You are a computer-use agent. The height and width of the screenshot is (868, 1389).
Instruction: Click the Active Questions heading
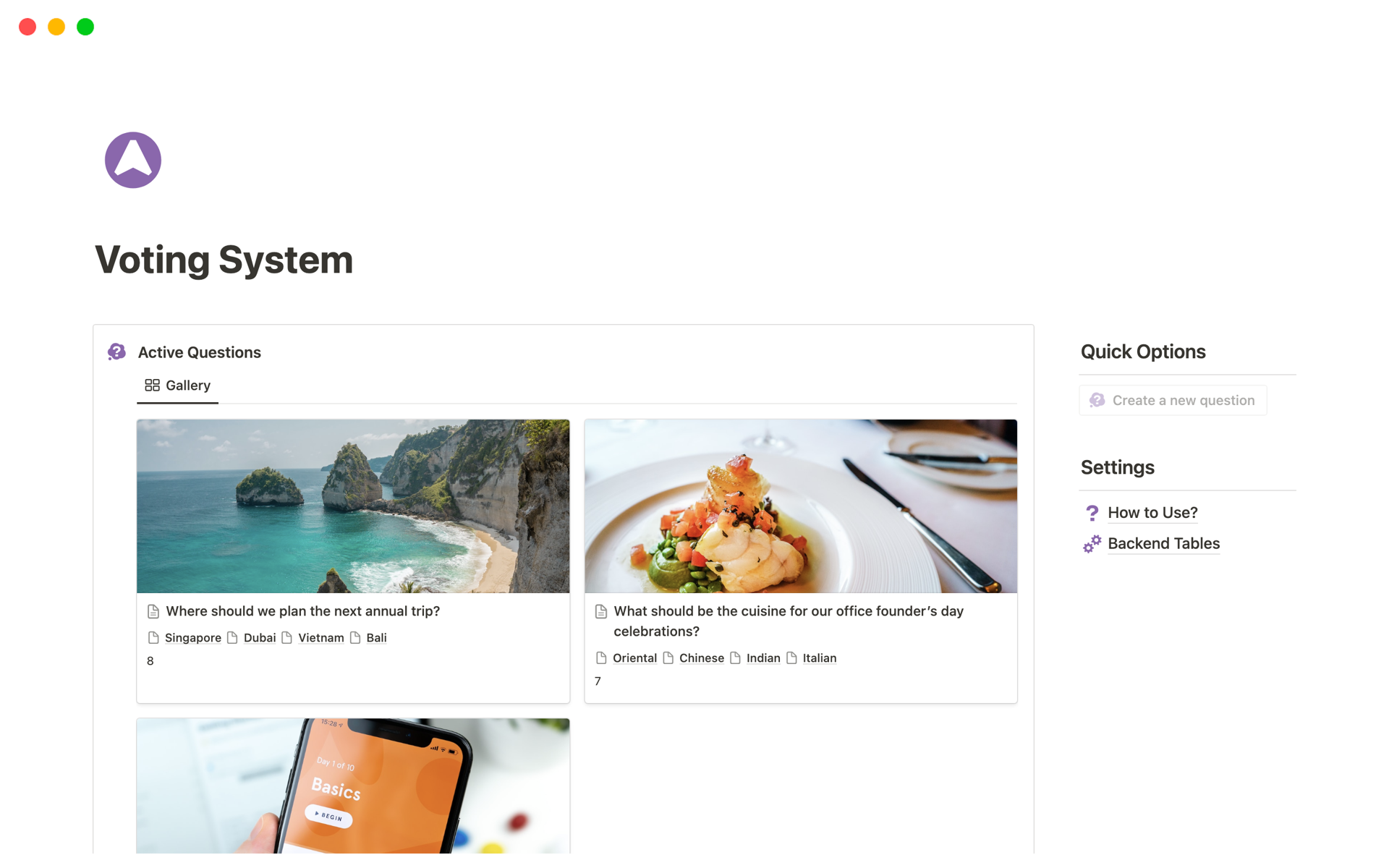(200, 352)
